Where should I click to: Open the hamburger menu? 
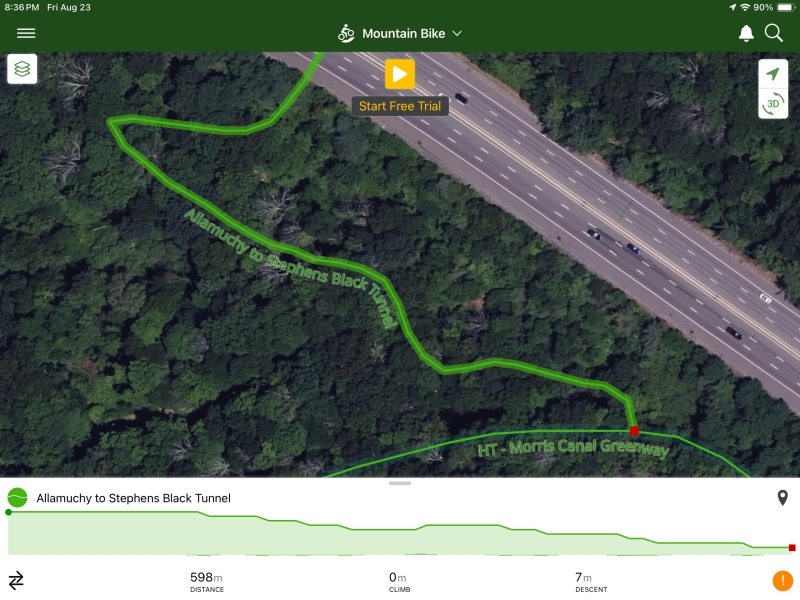(x=26, y=33)
